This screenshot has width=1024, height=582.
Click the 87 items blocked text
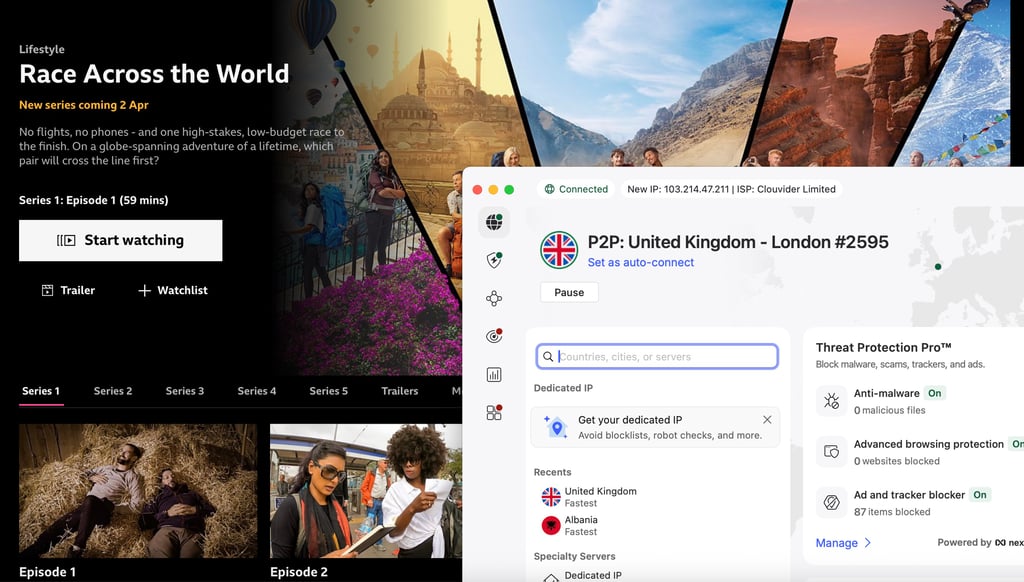(x=892, y=512)
